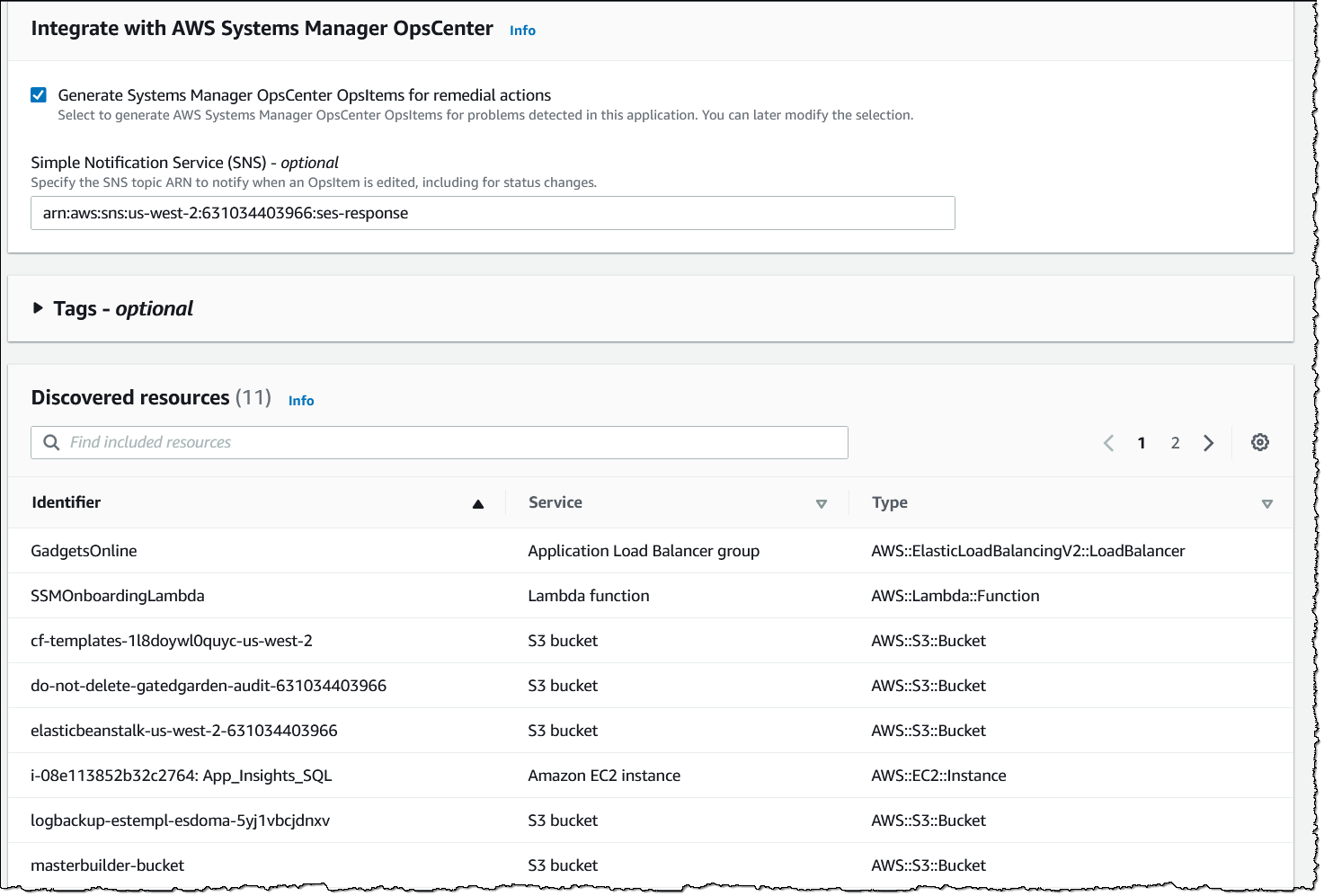The width and height of the screenshot is (1324, 896).
Task: Click the search magnifier icon
Action: coord(52,442)
